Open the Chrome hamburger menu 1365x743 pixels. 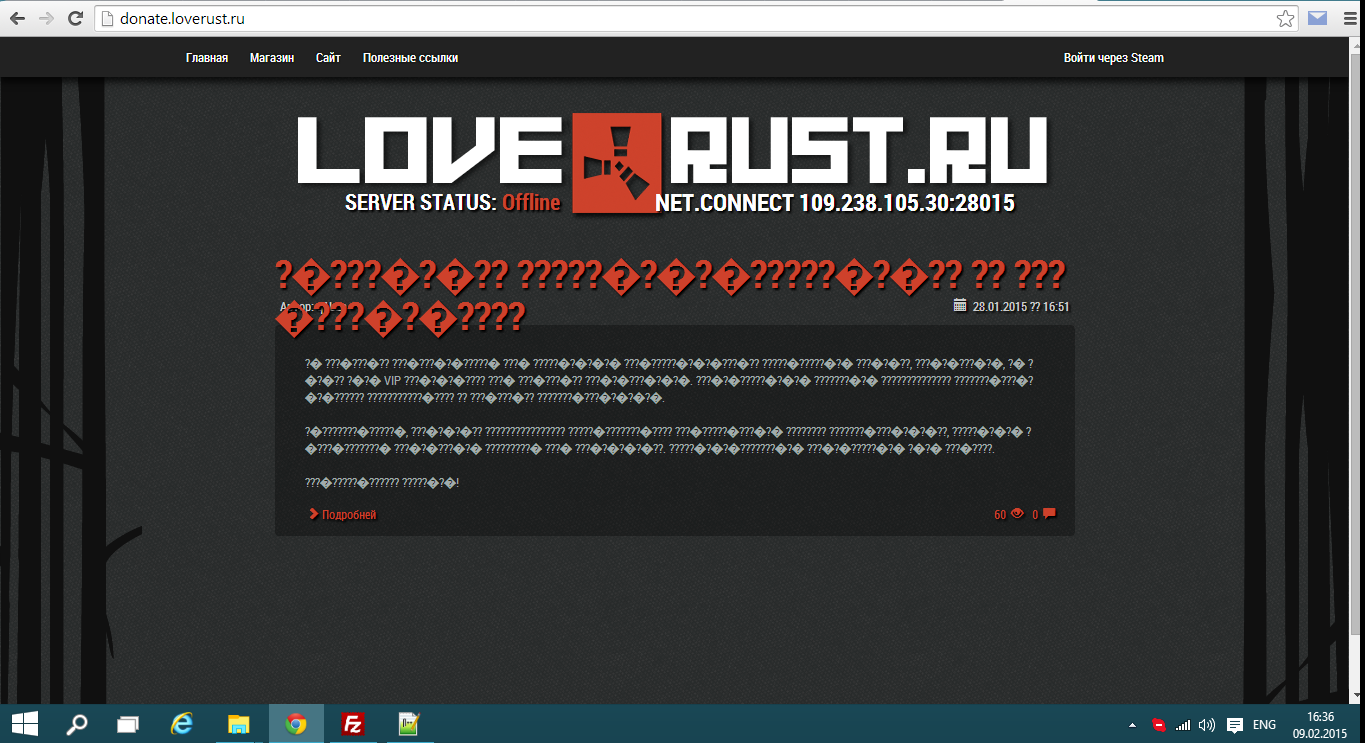coord(1348,18)
